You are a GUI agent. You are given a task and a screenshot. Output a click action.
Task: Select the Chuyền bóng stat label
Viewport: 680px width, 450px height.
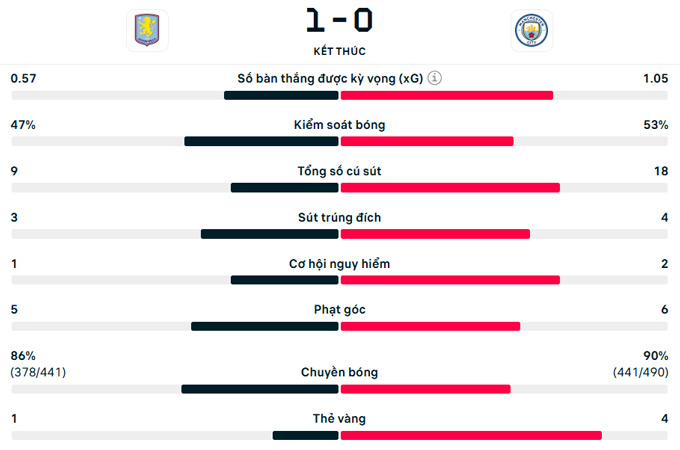tap(339, 372)
